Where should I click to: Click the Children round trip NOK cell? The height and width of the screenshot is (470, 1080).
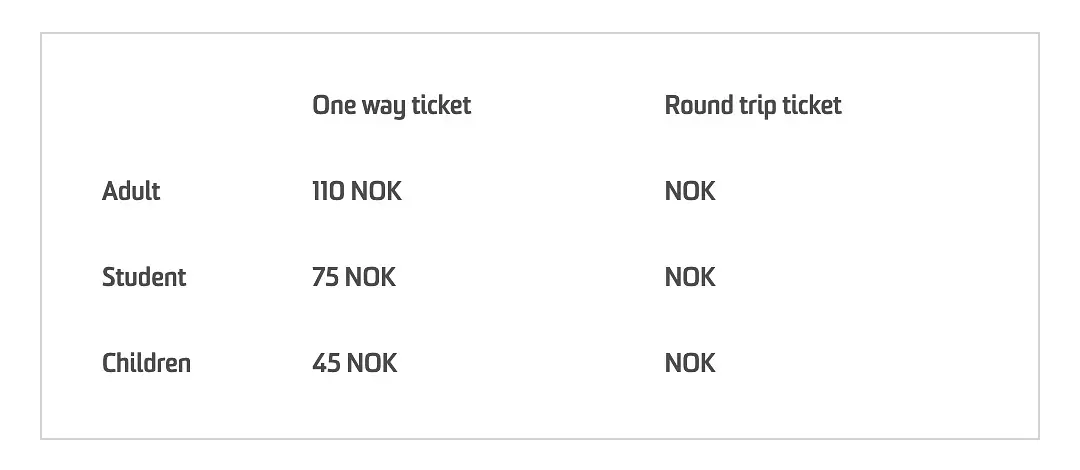690,363
